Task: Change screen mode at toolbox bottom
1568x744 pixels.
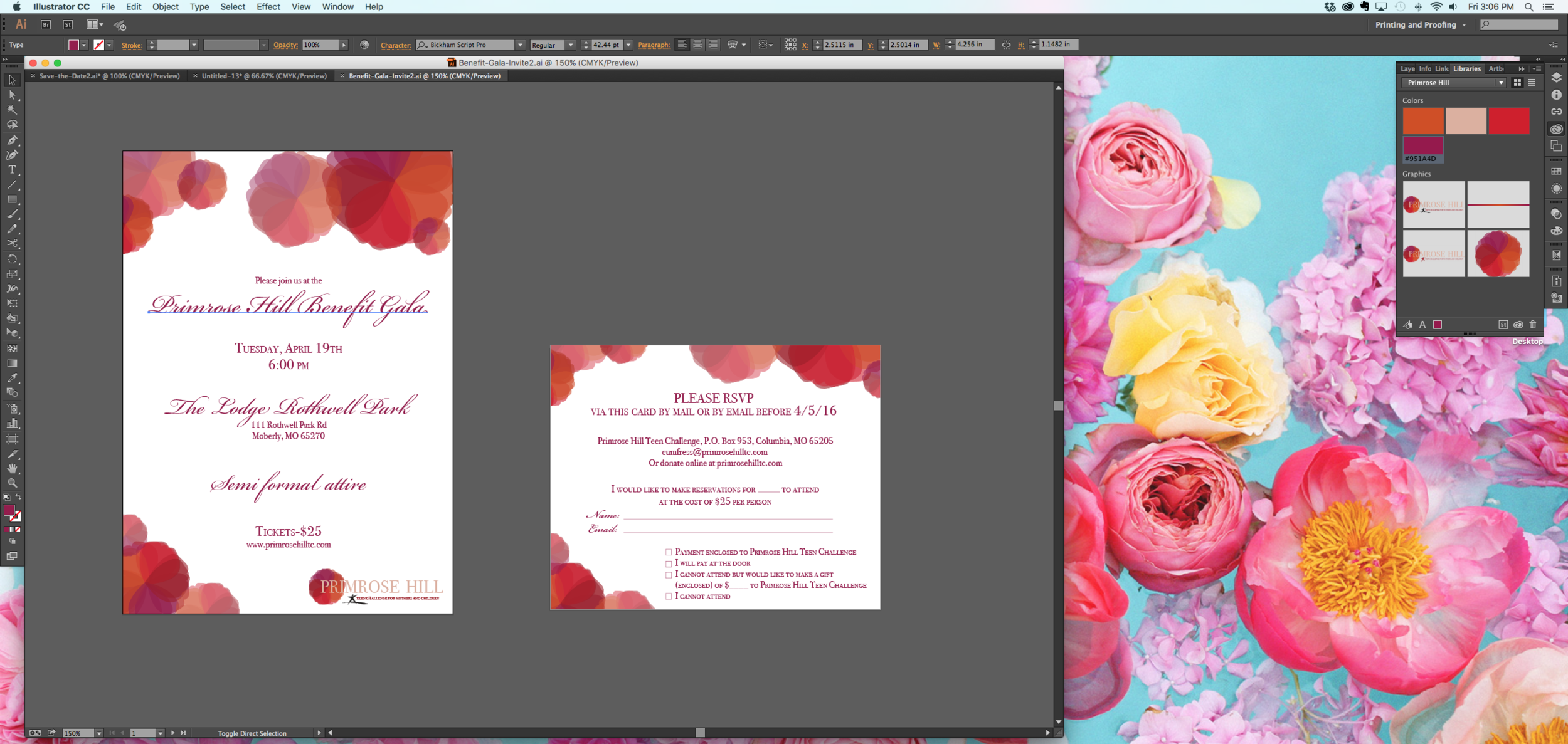Action: point(12,556)
